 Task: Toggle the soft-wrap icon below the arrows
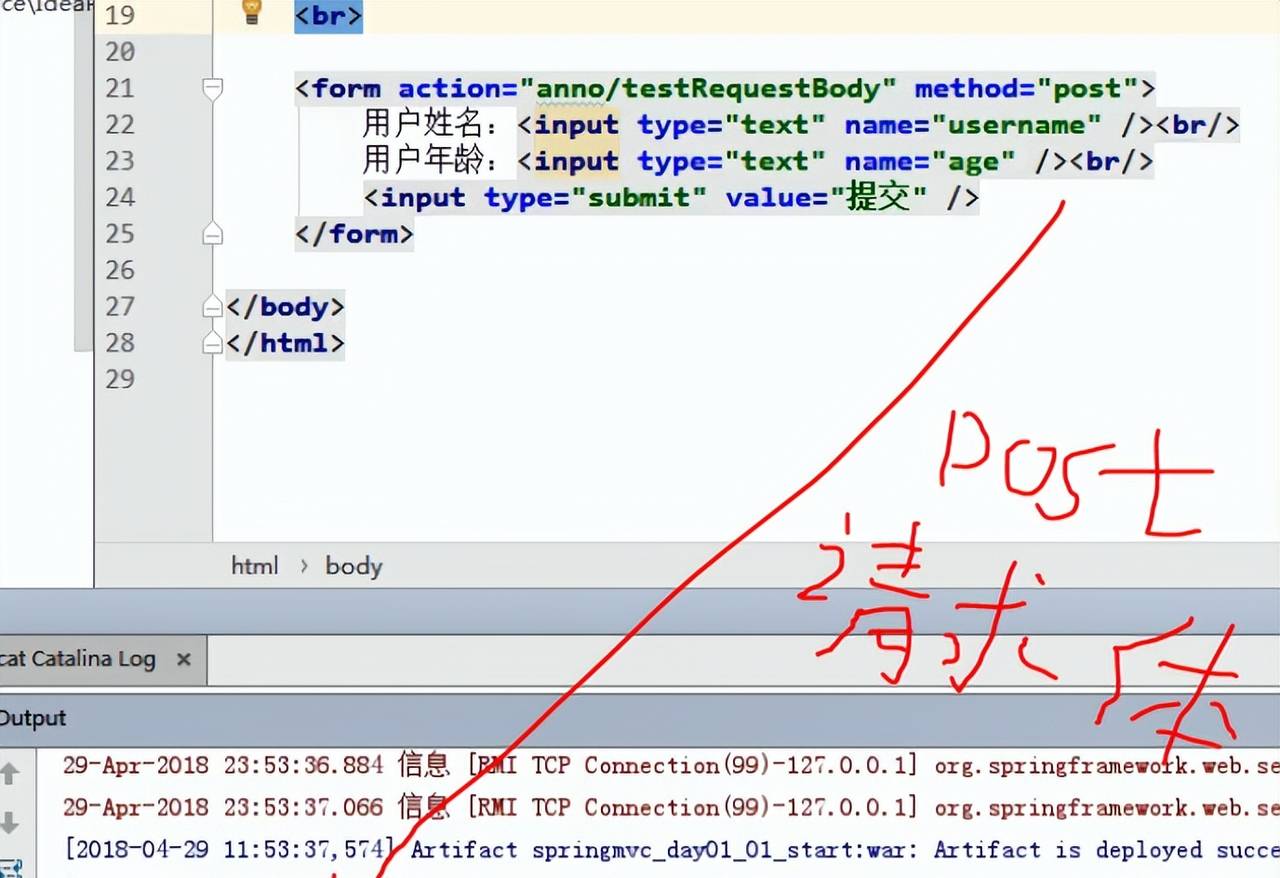[x=10, y=868]
